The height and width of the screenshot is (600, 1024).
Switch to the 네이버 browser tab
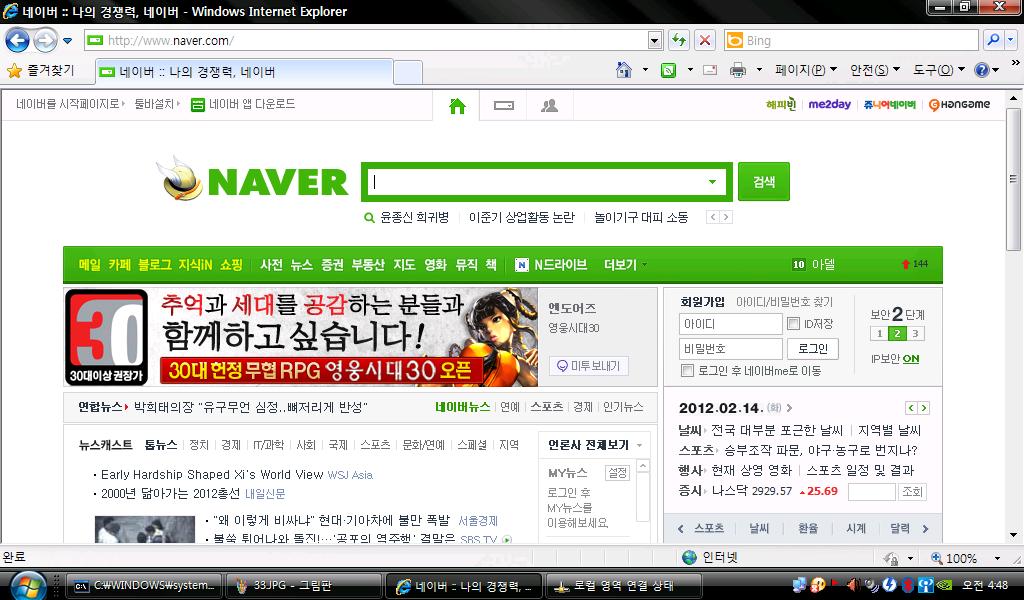click(x=245, y=72)
